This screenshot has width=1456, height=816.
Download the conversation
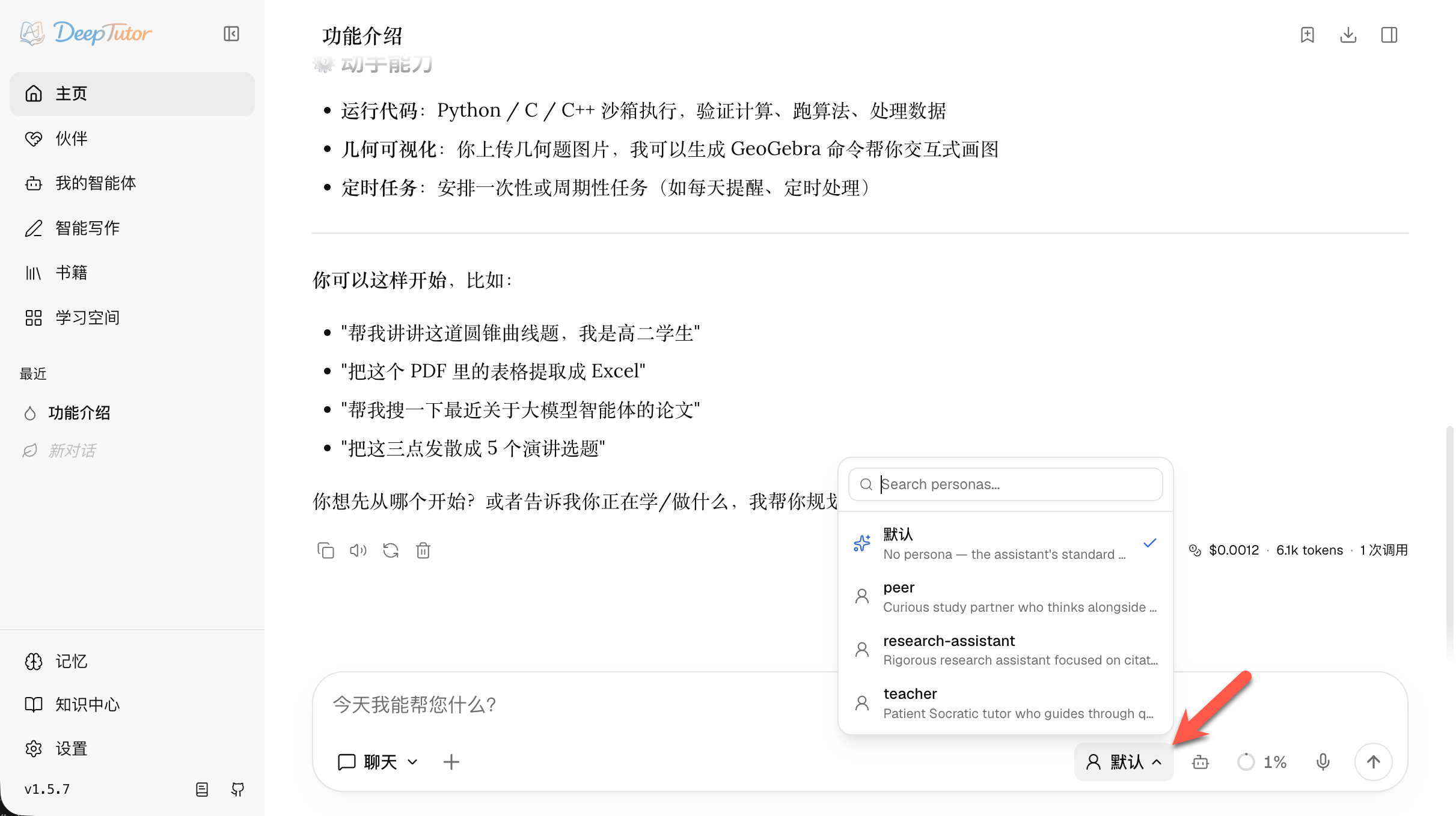[x=1348, y=35]
